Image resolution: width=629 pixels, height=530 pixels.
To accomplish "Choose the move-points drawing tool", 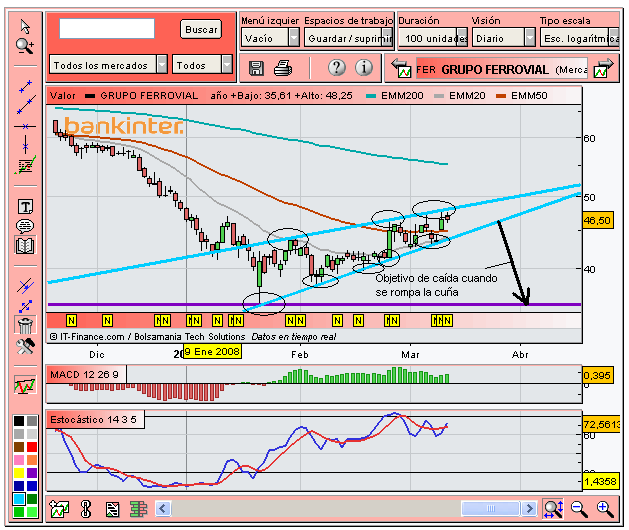I will click(x=25, y=307).
